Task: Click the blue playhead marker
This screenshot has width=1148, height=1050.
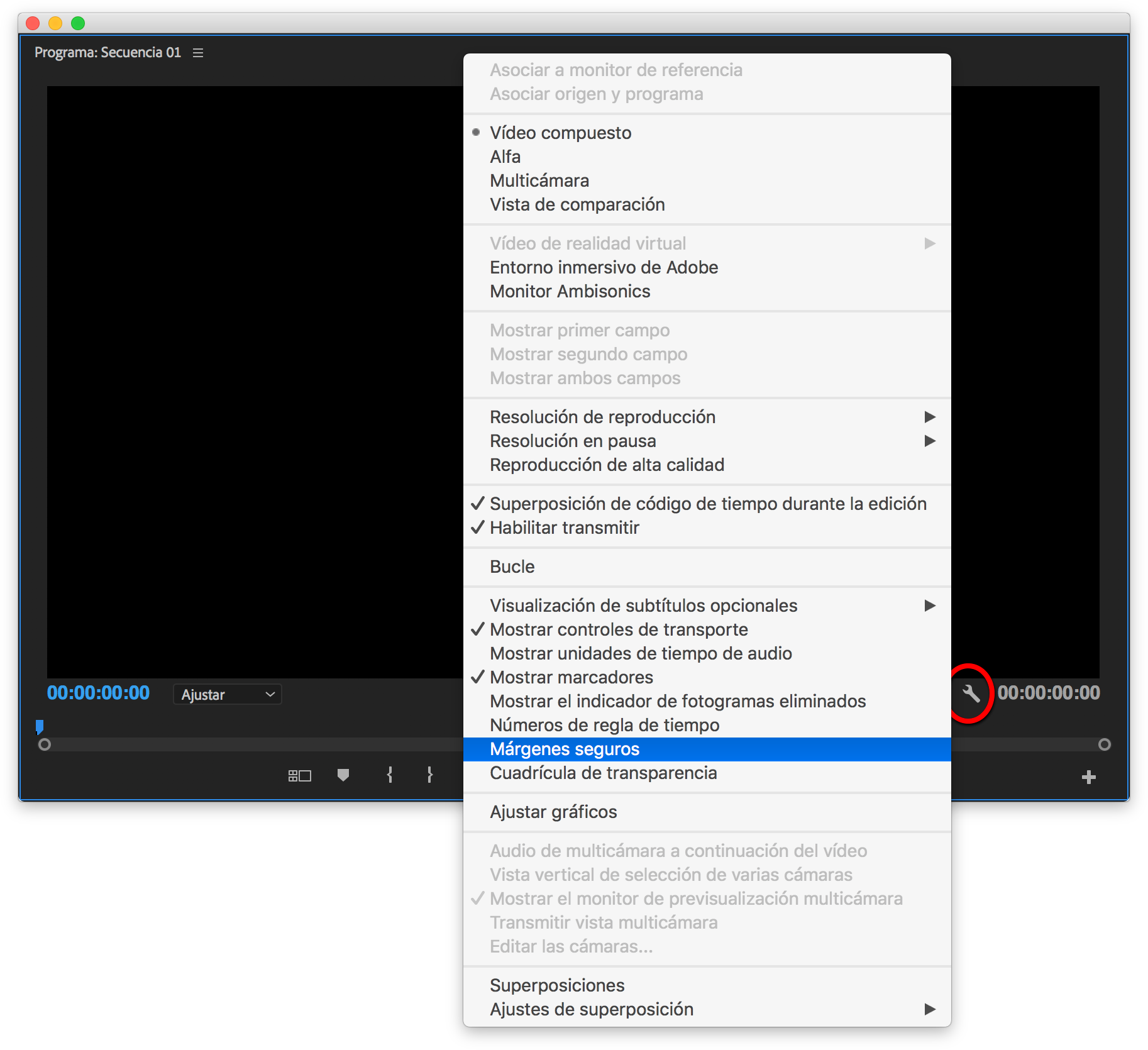Action: click(40, 727)
